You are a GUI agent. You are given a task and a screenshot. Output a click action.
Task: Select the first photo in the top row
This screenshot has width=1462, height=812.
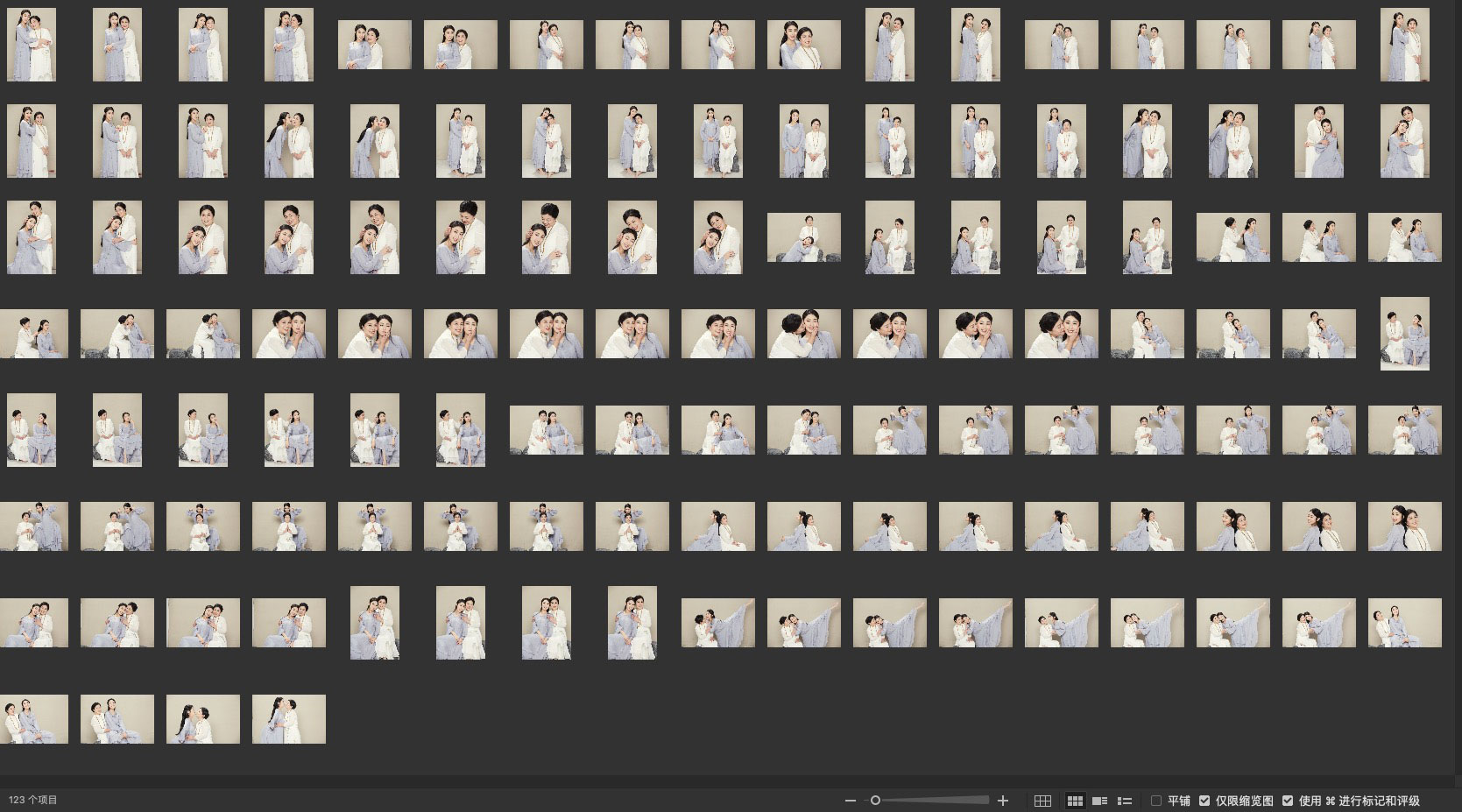click(x=32, y=45)
